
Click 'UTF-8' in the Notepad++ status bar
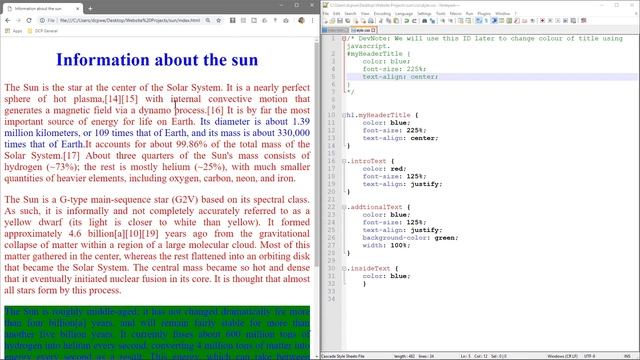pos(590,356)
